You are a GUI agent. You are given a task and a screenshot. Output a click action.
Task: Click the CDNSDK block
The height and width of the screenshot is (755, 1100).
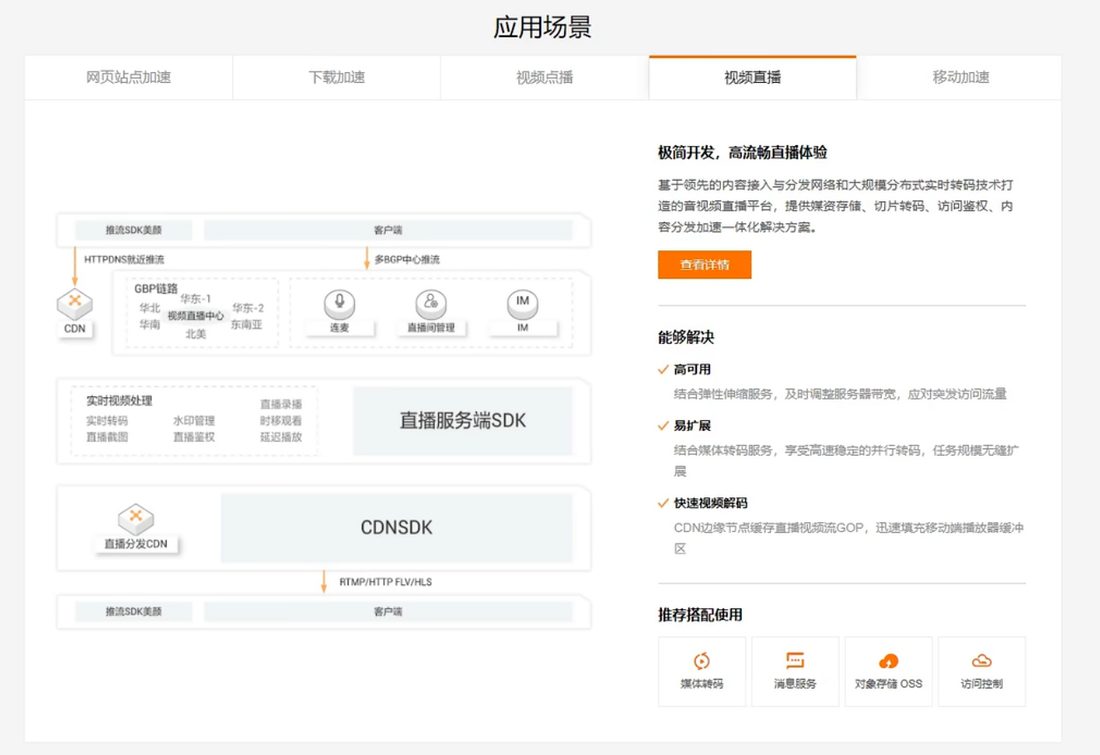(396, 528)
